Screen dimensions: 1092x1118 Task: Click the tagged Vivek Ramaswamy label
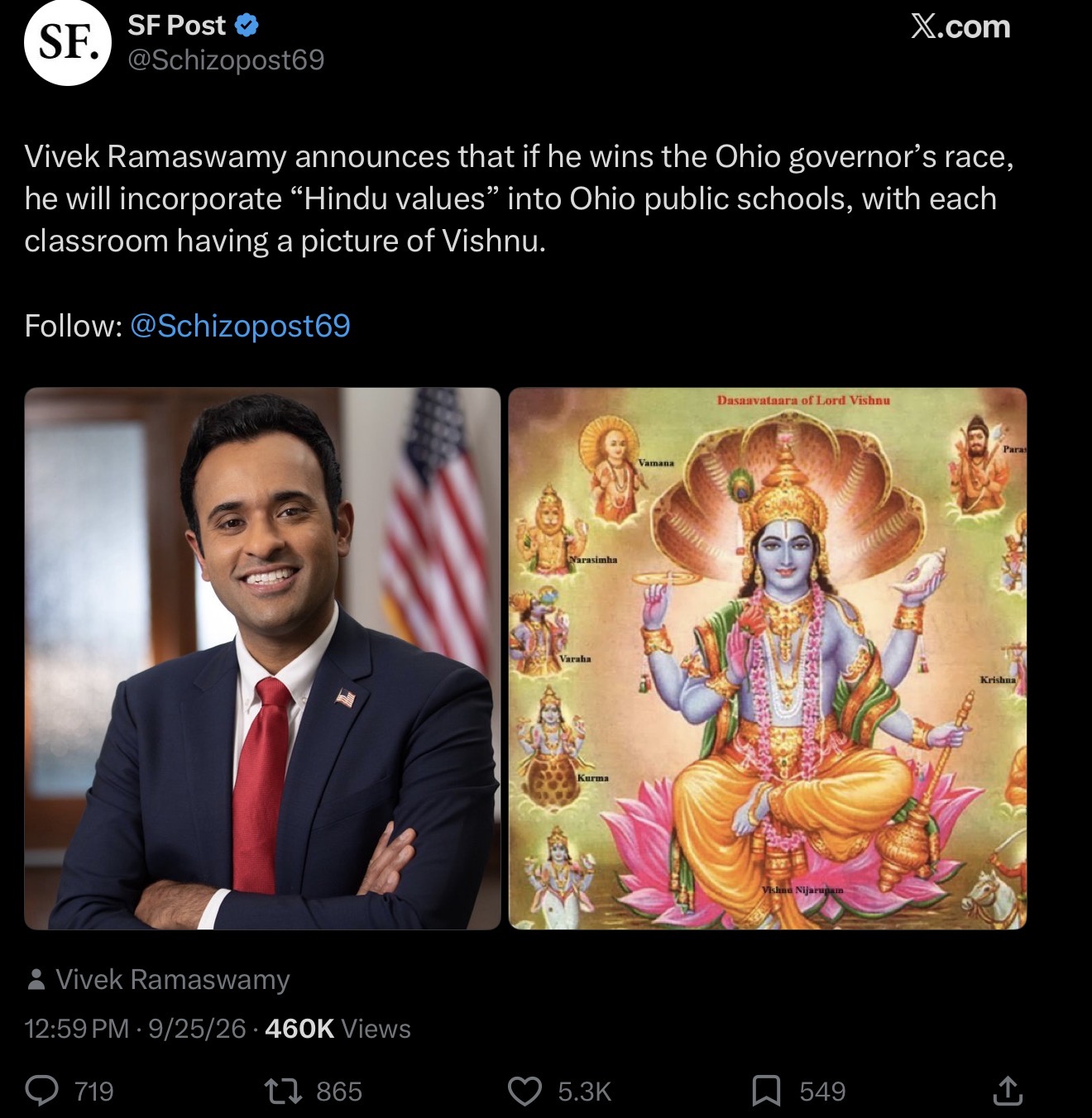click(x=173, y=980)
